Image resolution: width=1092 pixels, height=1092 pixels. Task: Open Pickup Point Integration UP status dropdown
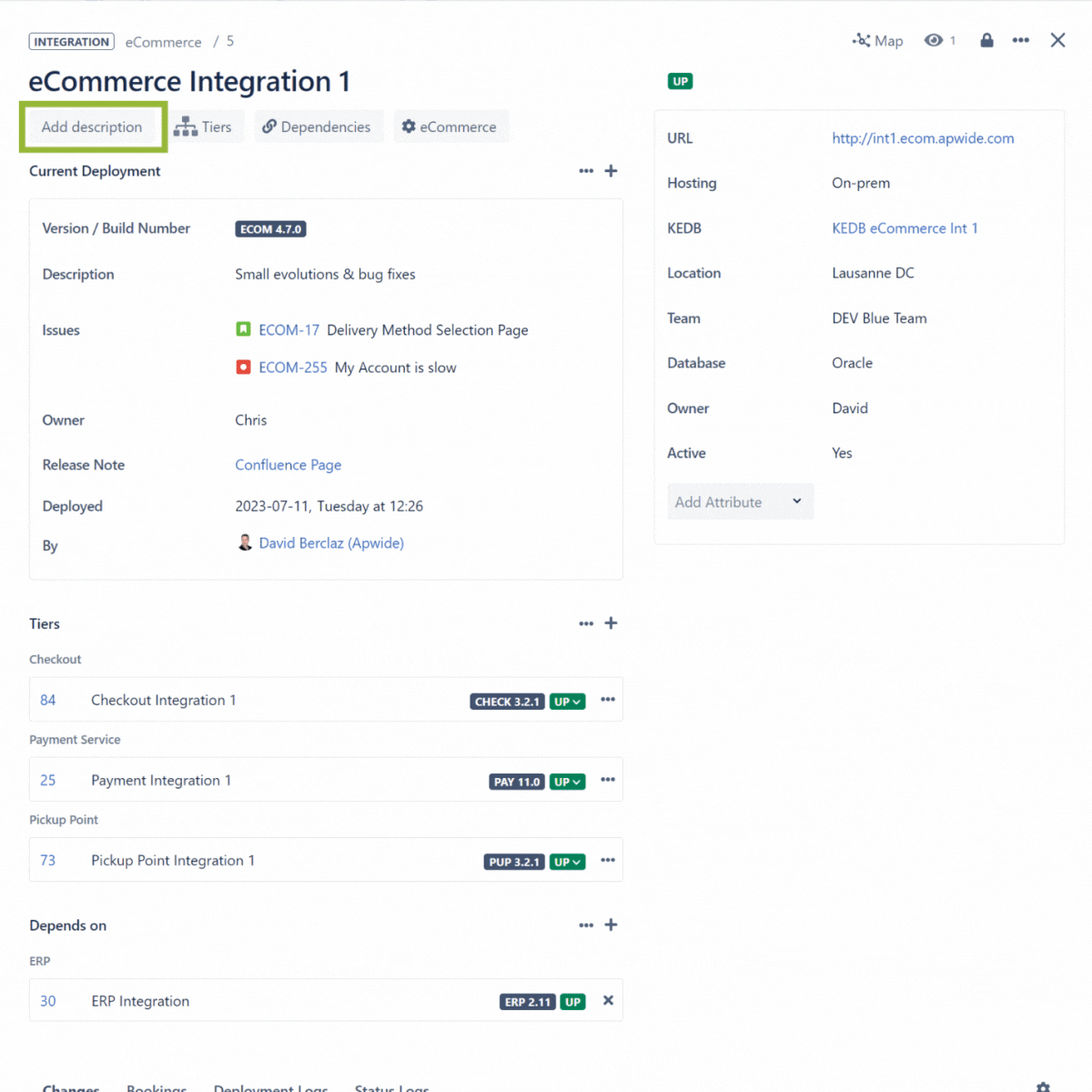click(567, 862)
